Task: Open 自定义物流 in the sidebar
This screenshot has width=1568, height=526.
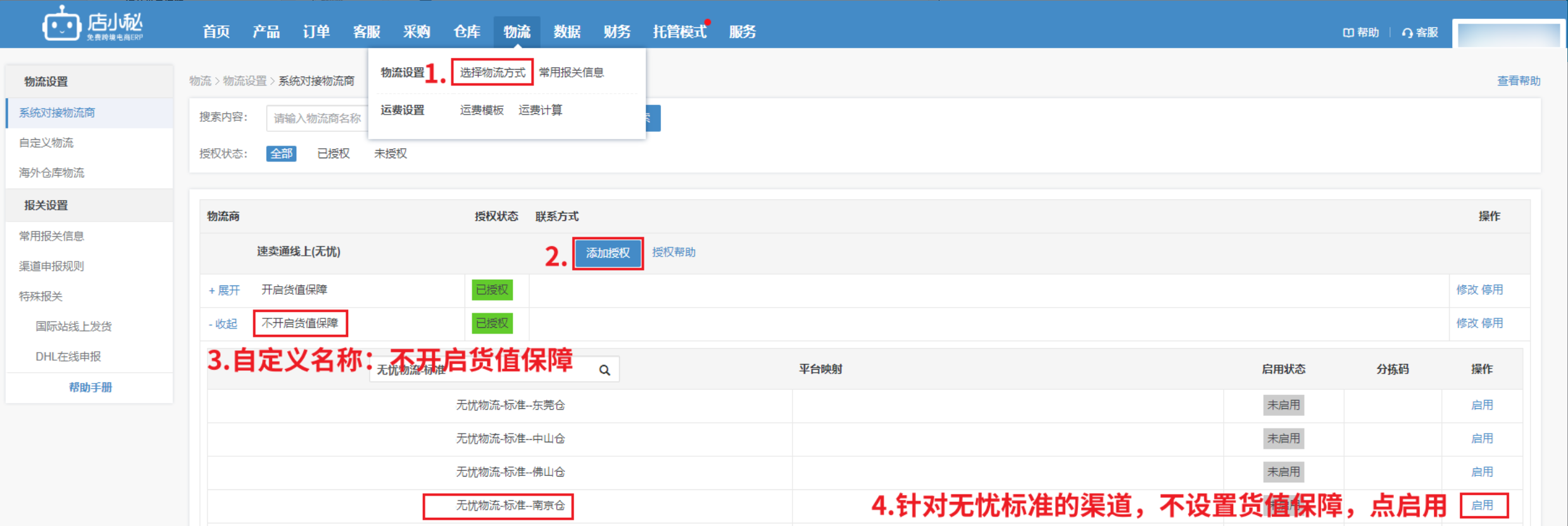Action: click(46, 143)
